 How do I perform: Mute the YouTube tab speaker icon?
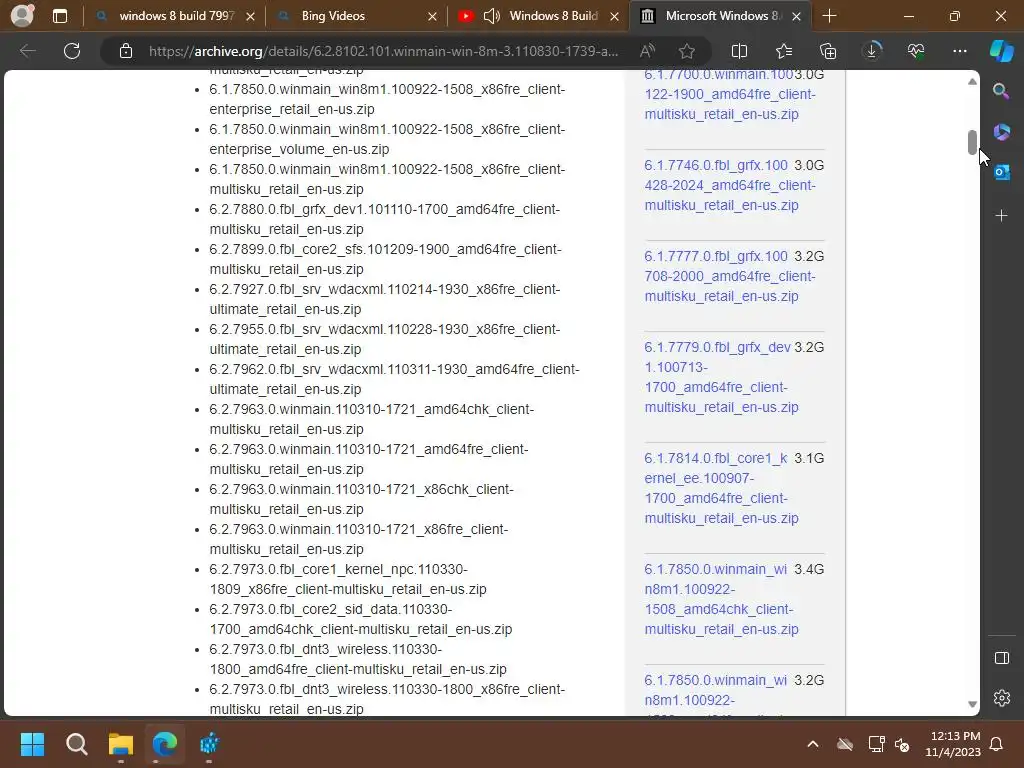pos(491,16)
